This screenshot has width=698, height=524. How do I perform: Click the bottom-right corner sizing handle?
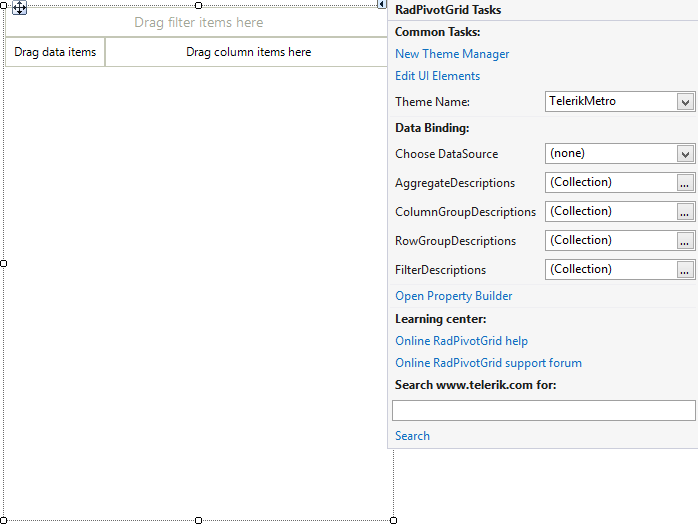click(x=394, y=520)
